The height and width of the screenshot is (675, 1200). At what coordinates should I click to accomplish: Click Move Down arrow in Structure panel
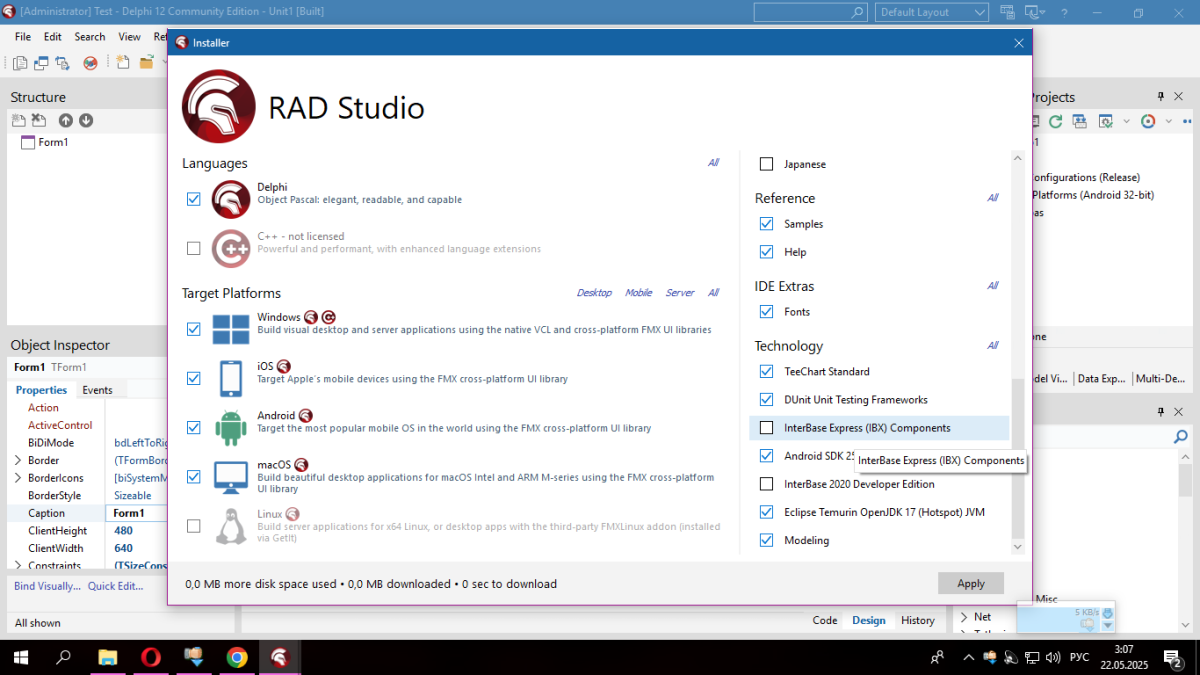(86, 120)
